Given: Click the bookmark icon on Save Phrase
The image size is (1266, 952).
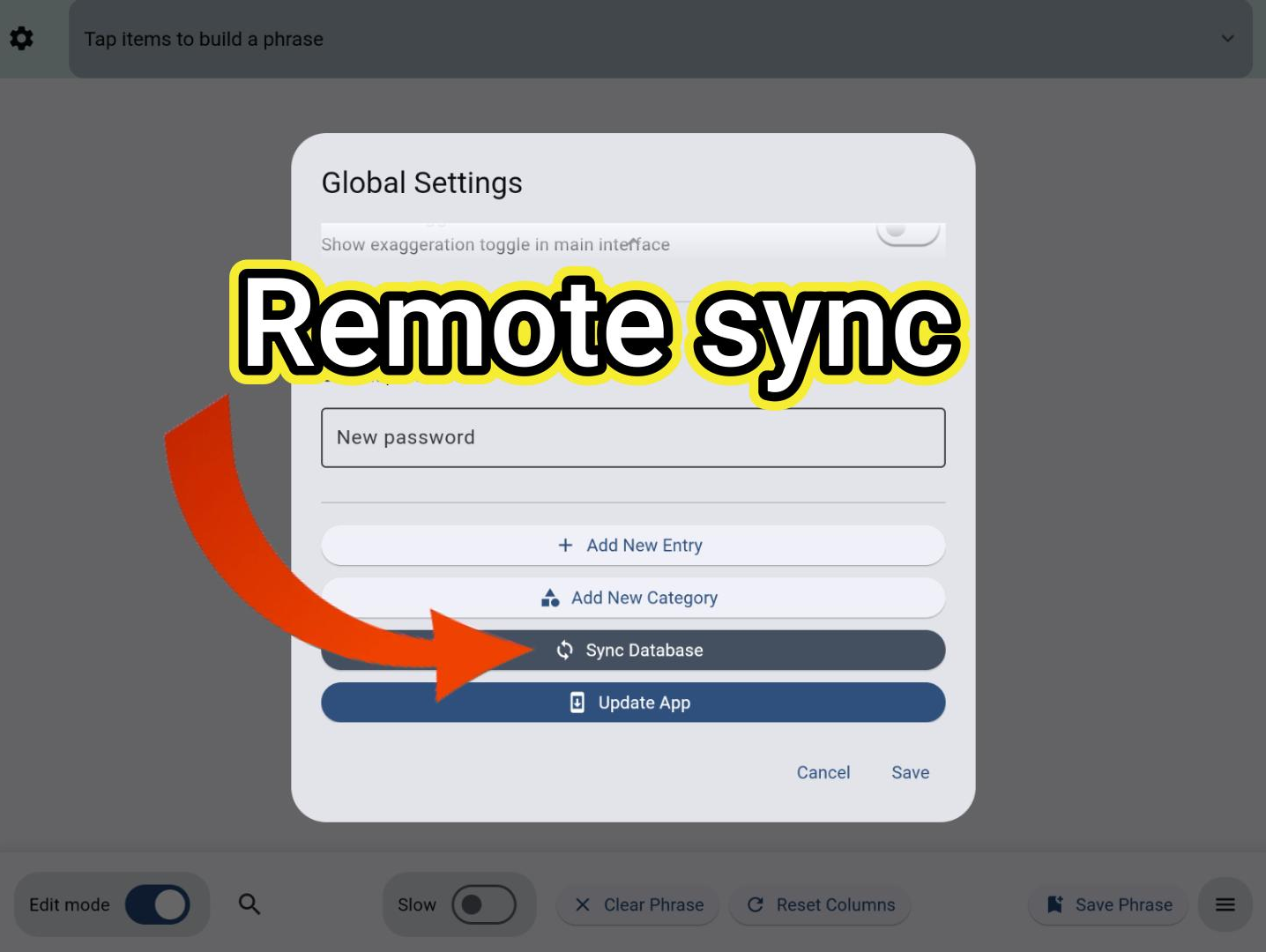Looking at the screenshot, I should point(1054,904).
